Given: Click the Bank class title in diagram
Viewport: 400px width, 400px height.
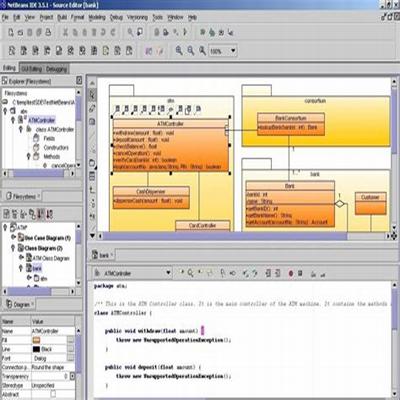Looking at the screenshot, I should pyautogui.click(x=290, y=186).
